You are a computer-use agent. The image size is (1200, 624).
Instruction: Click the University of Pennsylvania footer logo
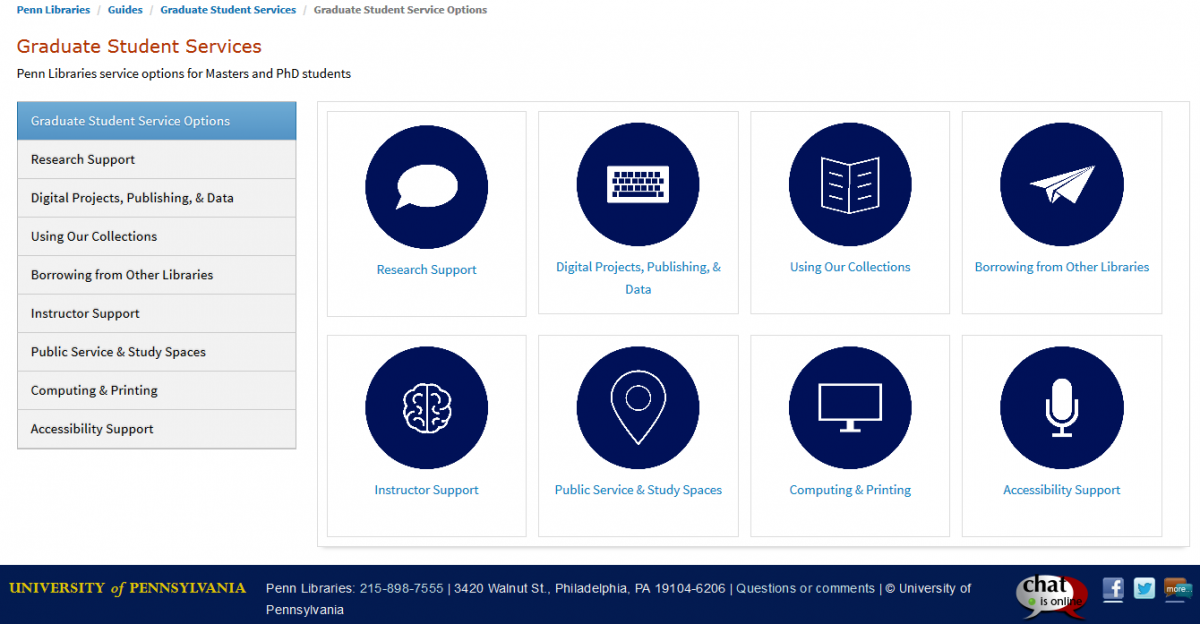tap(127, 588)
